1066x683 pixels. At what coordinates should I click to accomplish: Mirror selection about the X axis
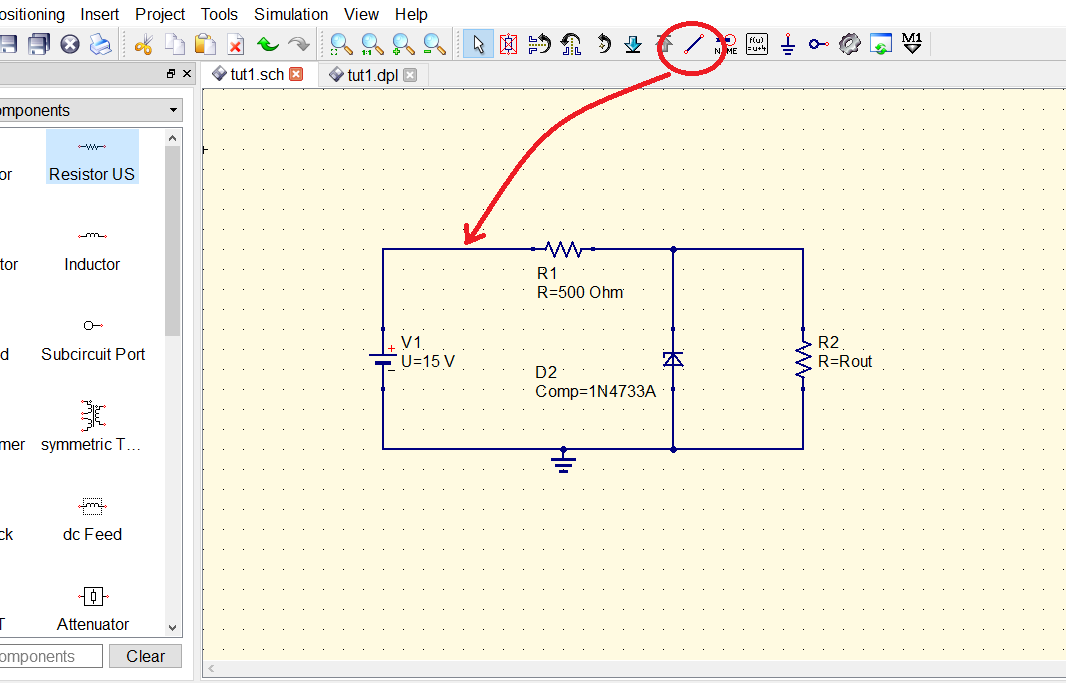click(539, 45)
